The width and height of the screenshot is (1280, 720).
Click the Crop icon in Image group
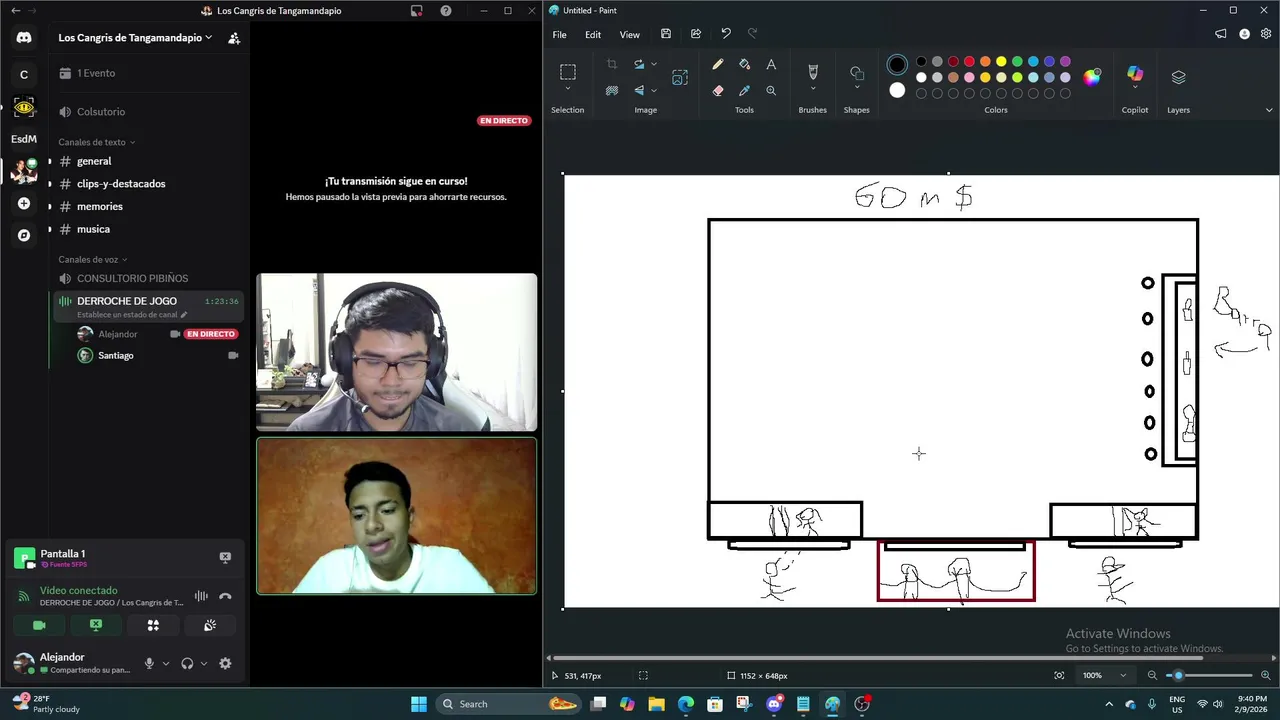(x=612, y=64)
